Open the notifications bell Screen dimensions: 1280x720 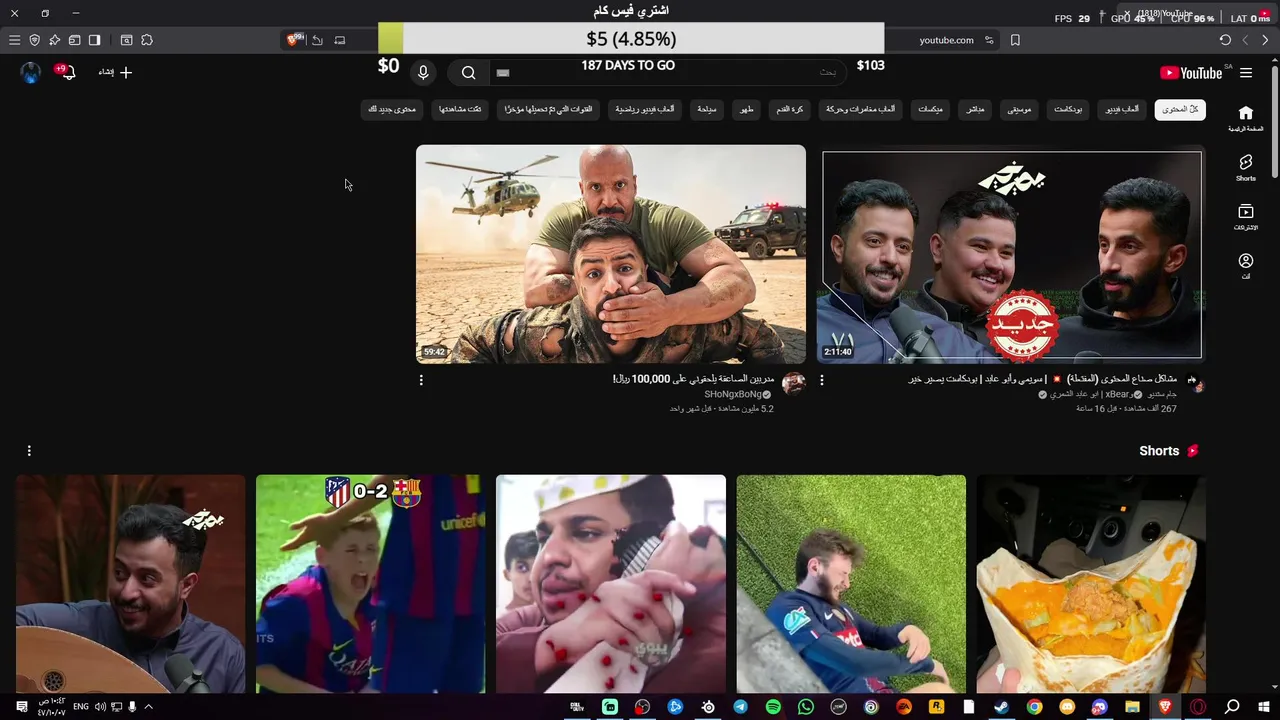(x=67, y=72)
